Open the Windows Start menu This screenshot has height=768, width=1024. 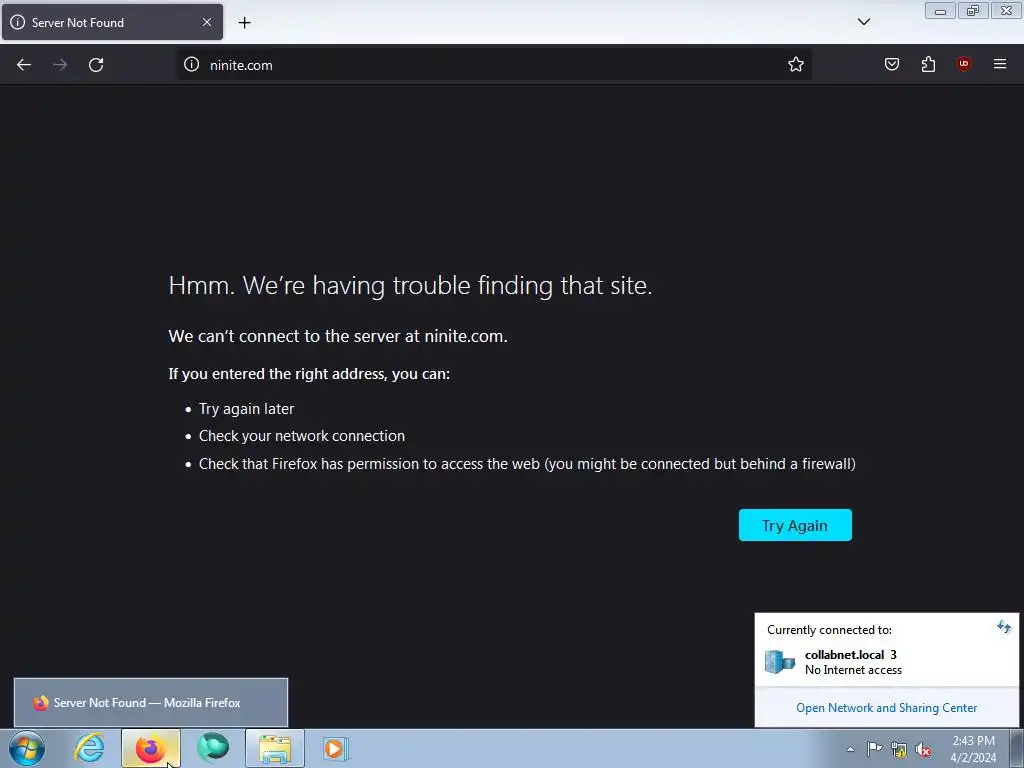click(x=27, y=748)
